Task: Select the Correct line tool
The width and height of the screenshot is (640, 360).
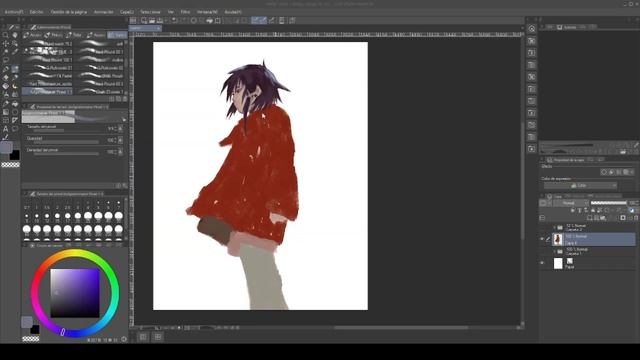Action: click(x=5, y=138)
